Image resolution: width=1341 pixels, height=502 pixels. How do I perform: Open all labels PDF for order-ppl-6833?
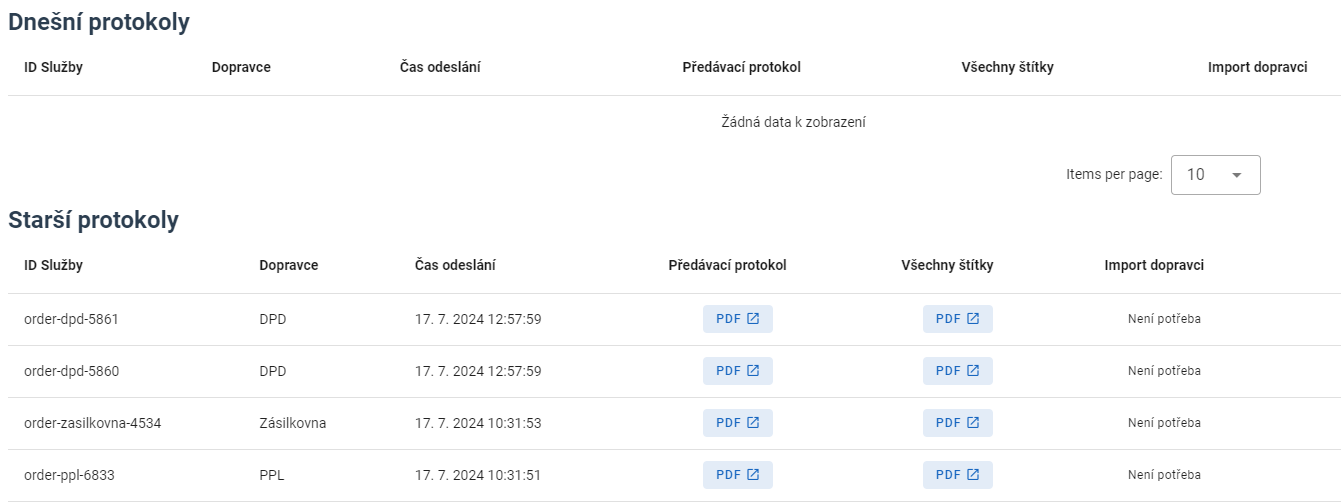[x=957, y=475]
